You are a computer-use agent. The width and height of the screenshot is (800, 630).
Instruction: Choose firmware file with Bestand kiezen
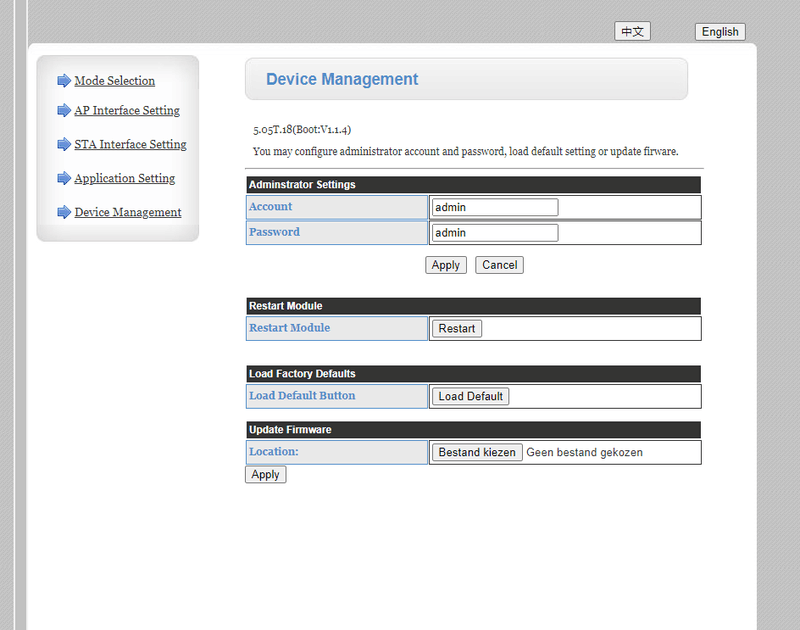pos(477,453)
